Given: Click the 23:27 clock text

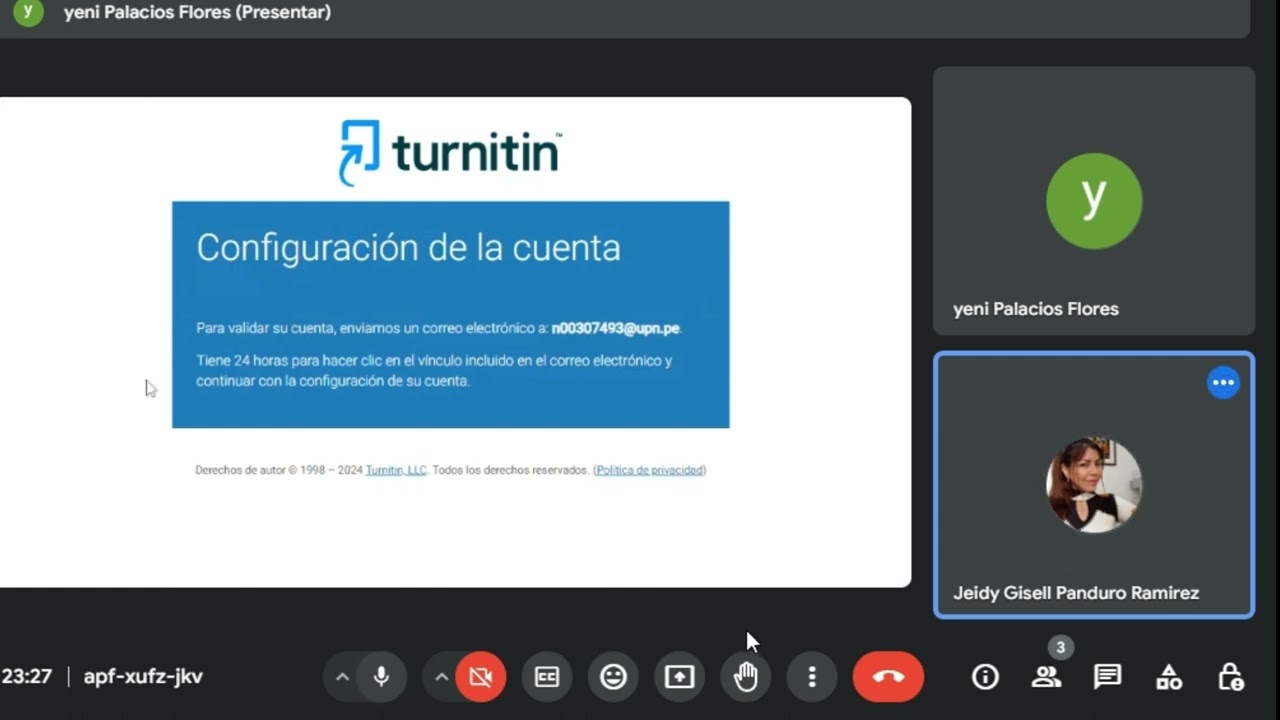Looking at the screenshot, I should point(27,677).
